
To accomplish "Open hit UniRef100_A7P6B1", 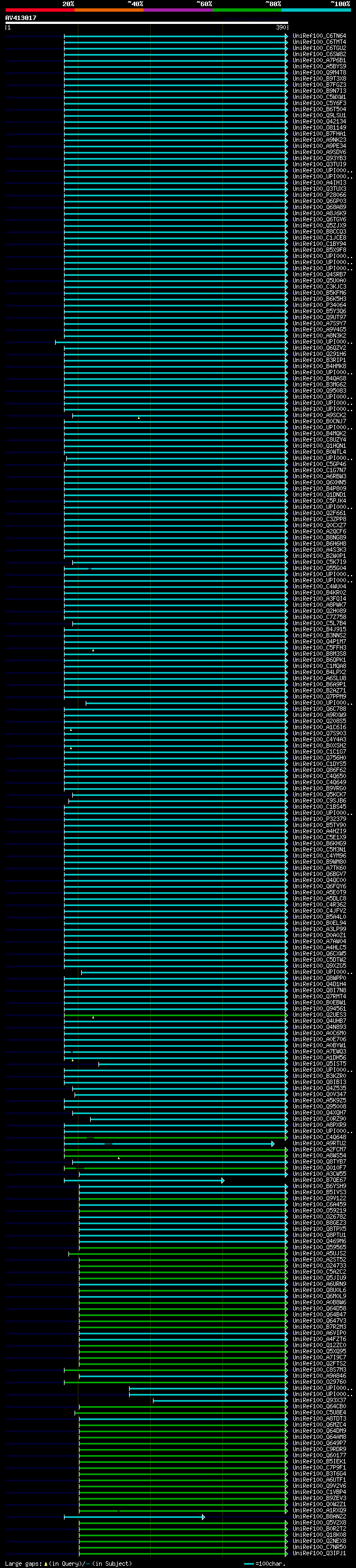I will pyautogui.click(x=319, y=60).
